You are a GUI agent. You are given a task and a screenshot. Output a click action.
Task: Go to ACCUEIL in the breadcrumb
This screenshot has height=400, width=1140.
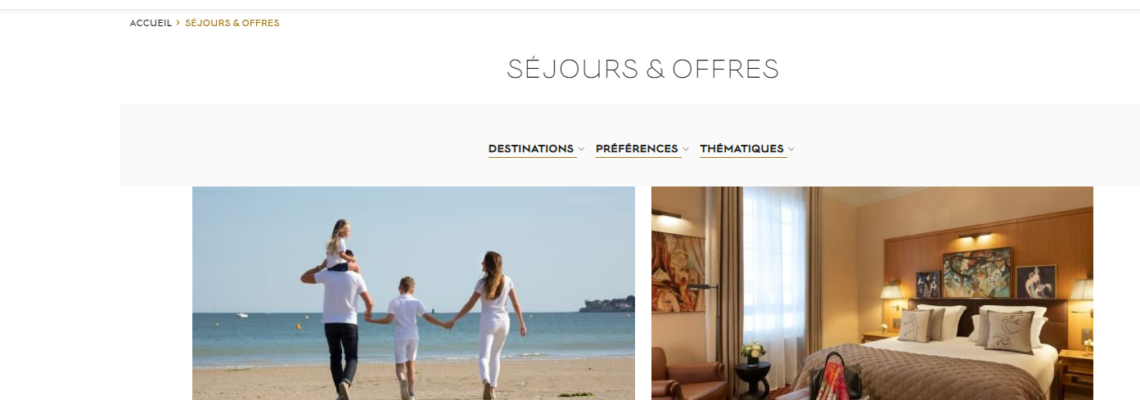pos(150,23)
